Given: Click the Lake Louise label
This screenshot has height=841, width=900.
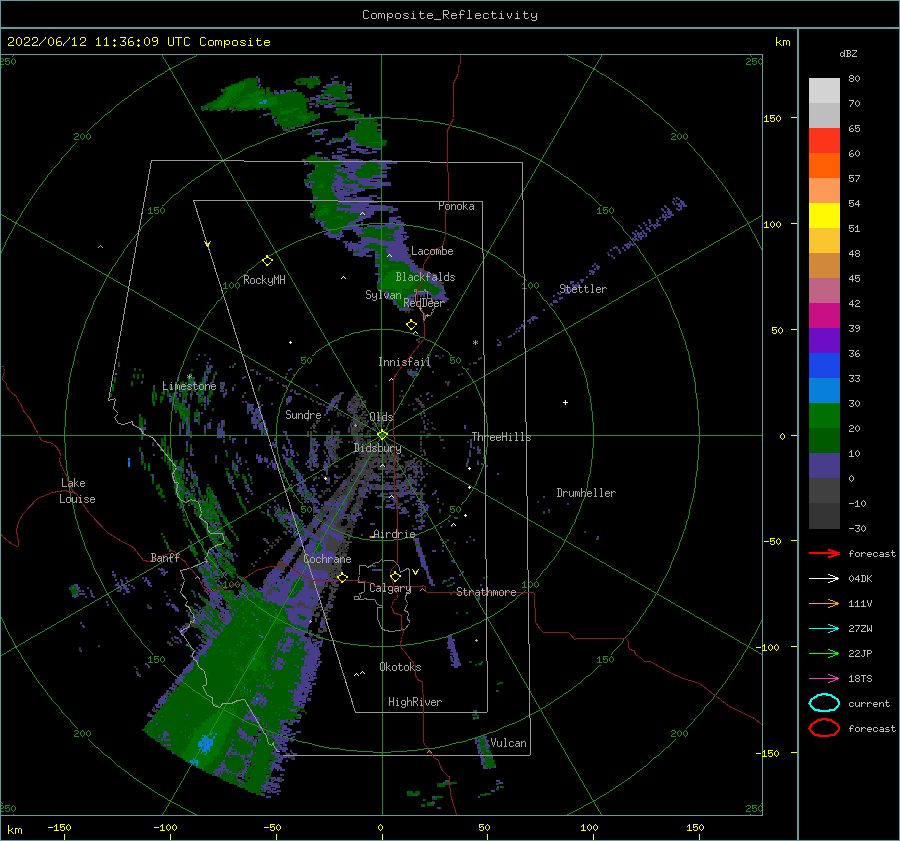Looking at the screenshot, I should tap(77, 491).
